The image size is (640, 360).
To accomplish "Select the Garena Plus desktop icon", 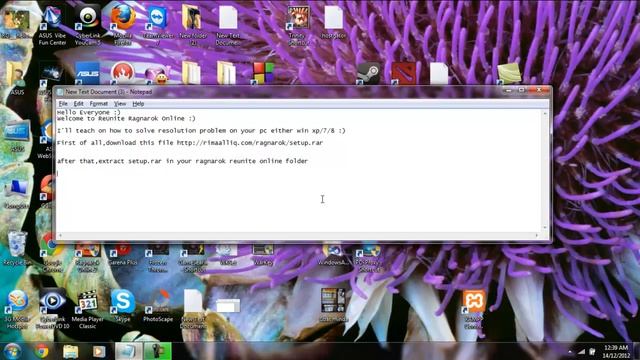I will 122,255.
